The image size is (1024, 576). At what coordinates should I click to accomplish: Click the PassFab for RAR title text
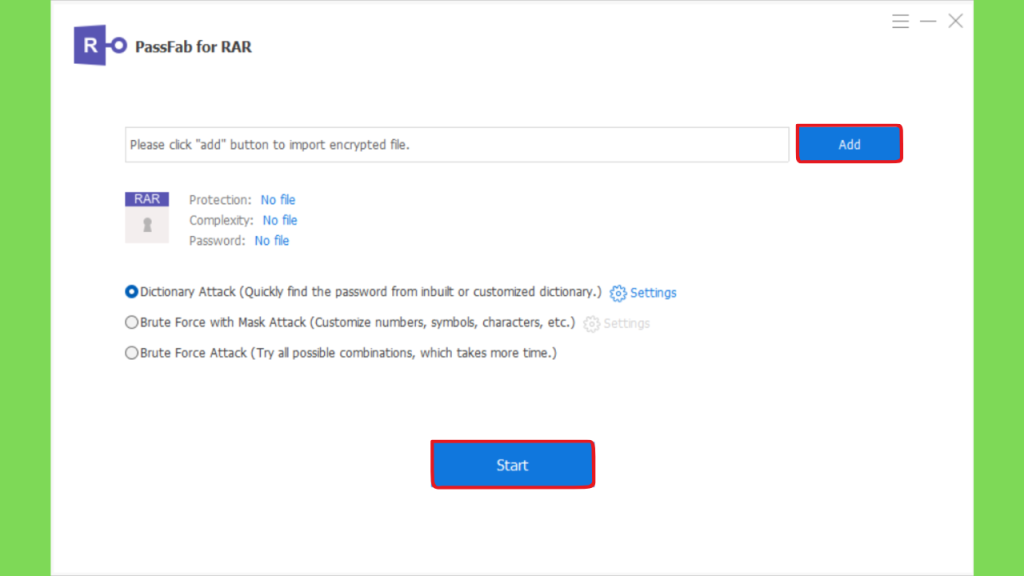(x=193, y=47)
